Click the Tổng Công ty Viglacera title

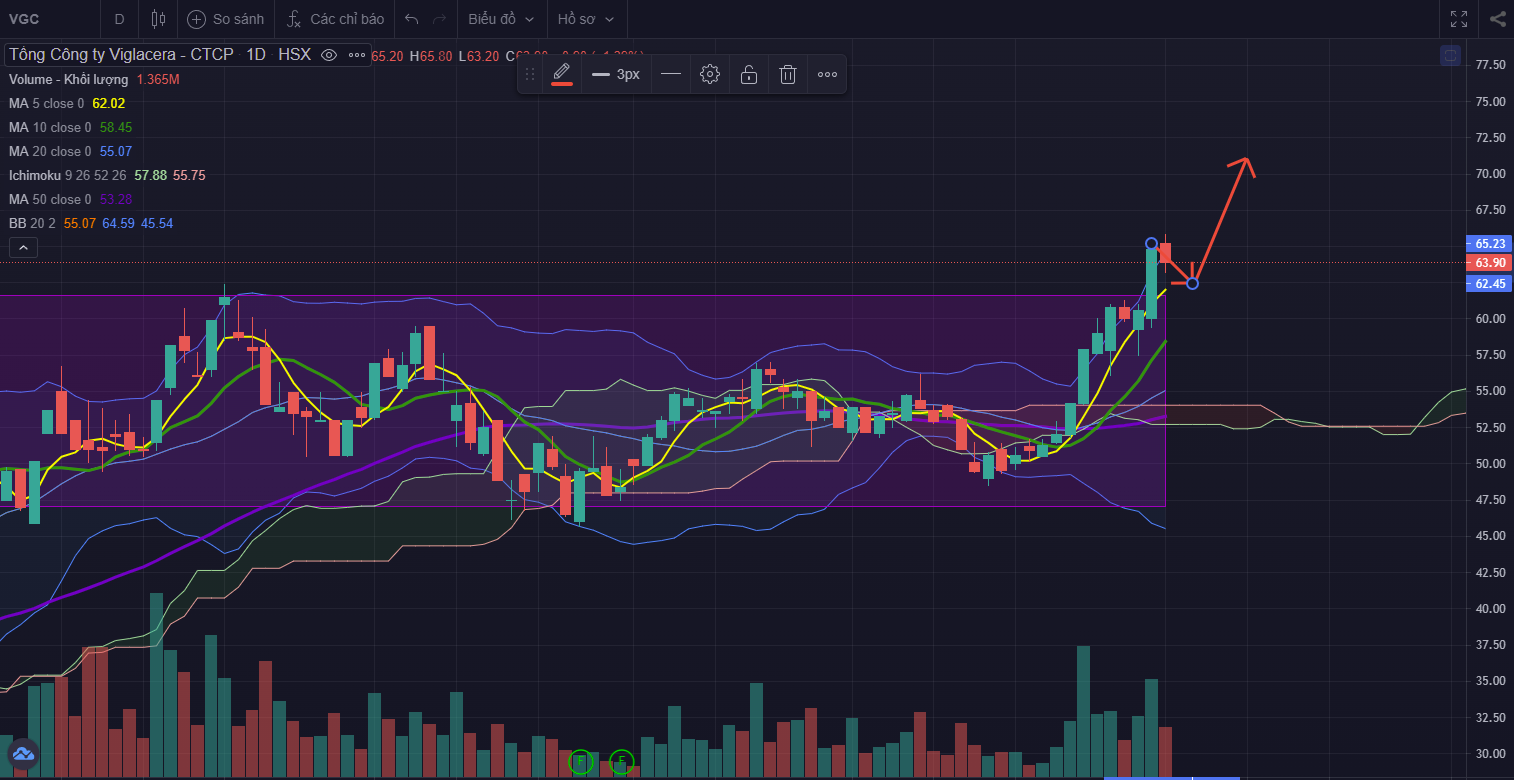(122, 55)
